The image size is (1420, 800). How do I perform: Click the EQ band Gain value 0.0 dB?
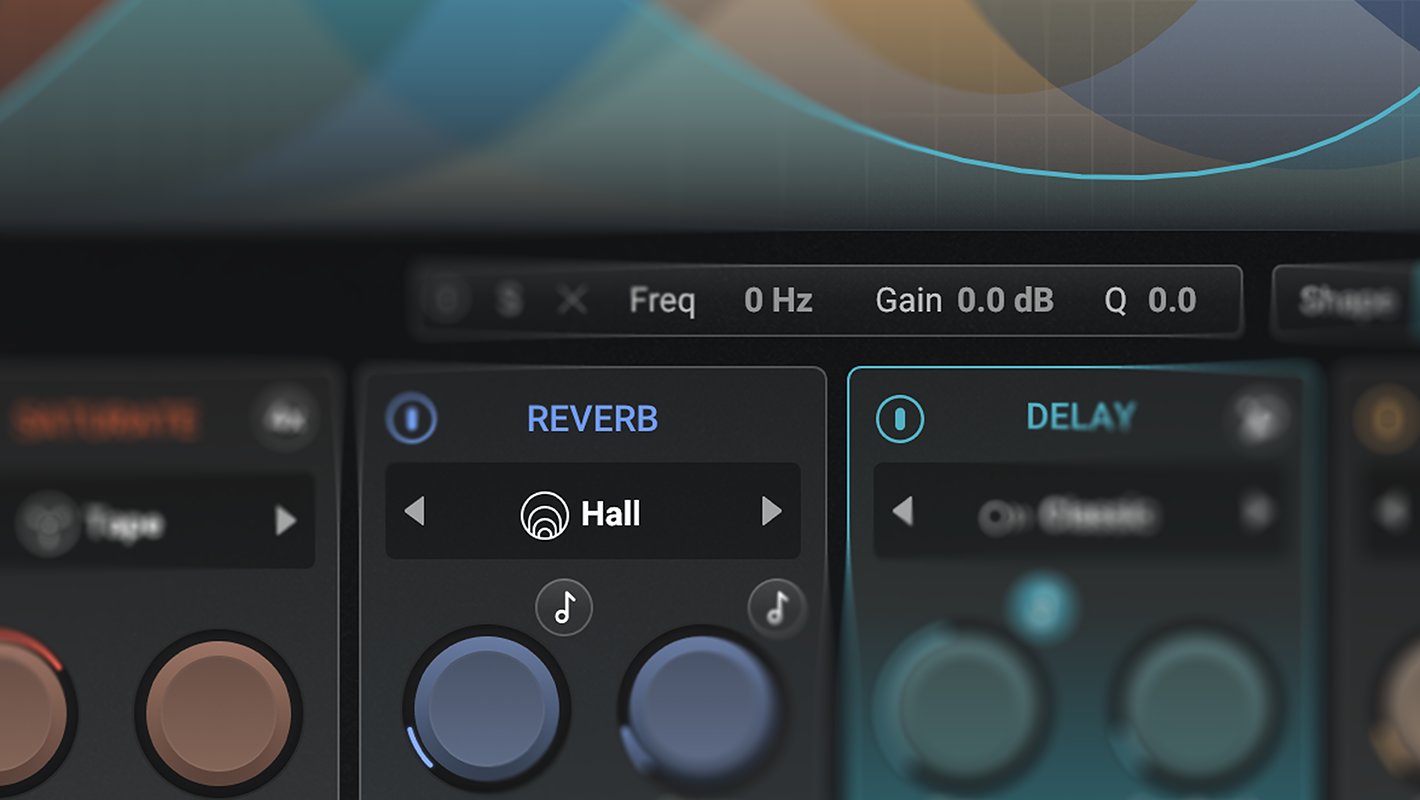[x=1005, y=300]
